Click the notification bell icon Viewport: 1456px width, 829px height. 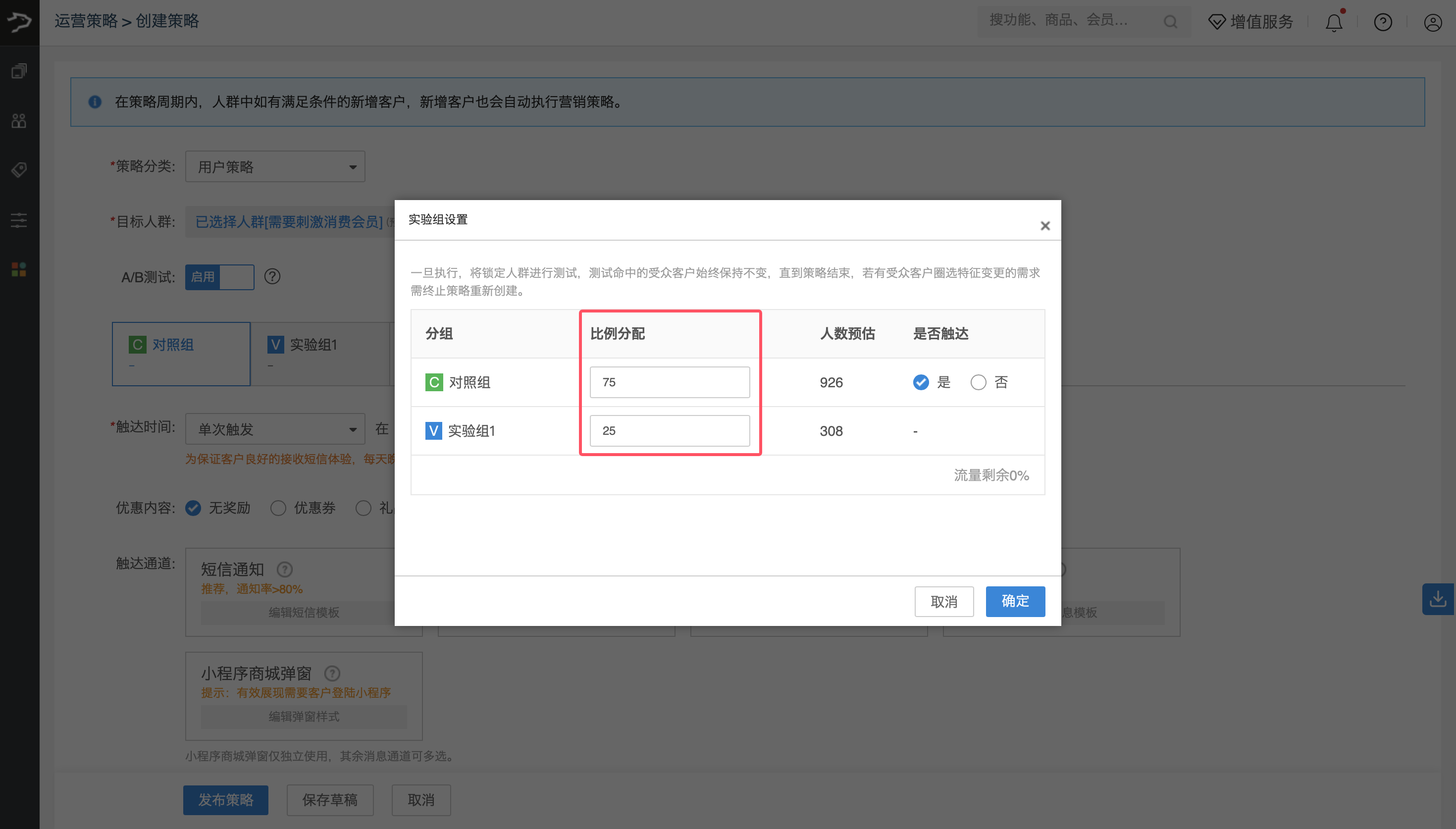pos(1333,22)
